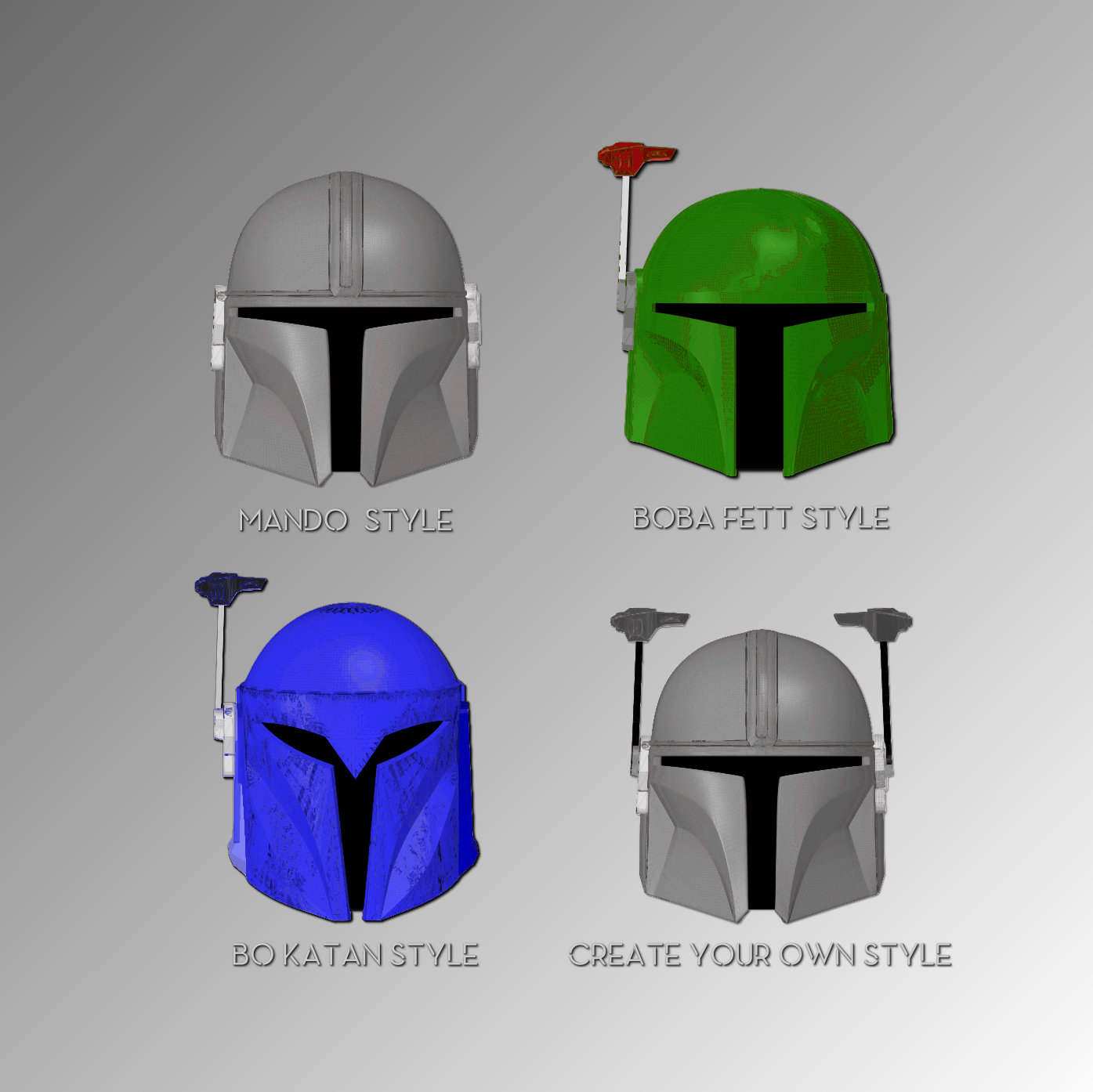Click the left gray rangefinder on custom helmet
The image size is (1093, 1092).
647,623
